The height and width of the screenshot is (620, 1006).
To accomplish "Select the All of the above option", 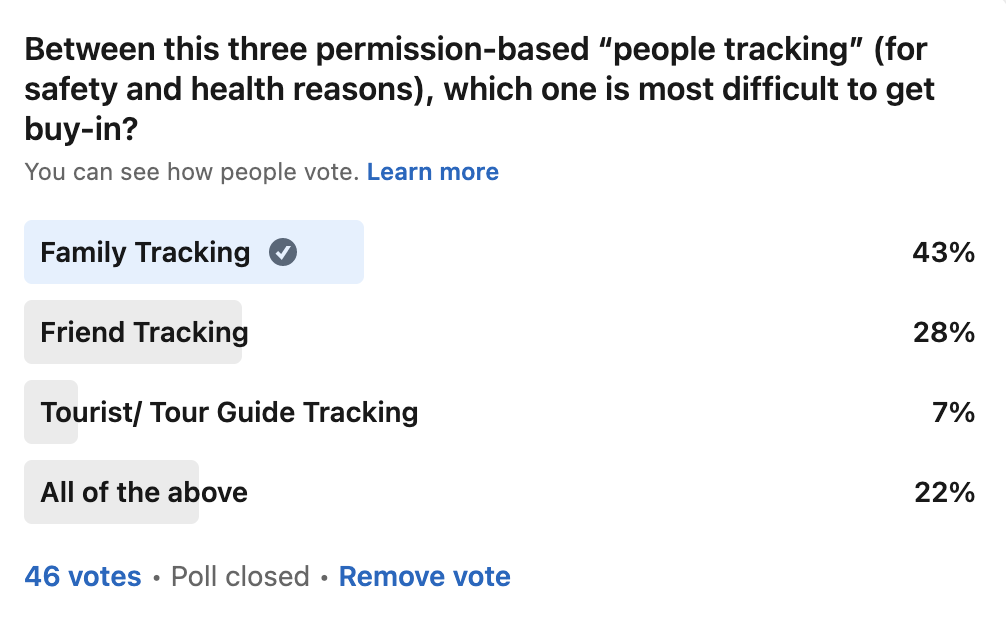I will pos(144,492).
